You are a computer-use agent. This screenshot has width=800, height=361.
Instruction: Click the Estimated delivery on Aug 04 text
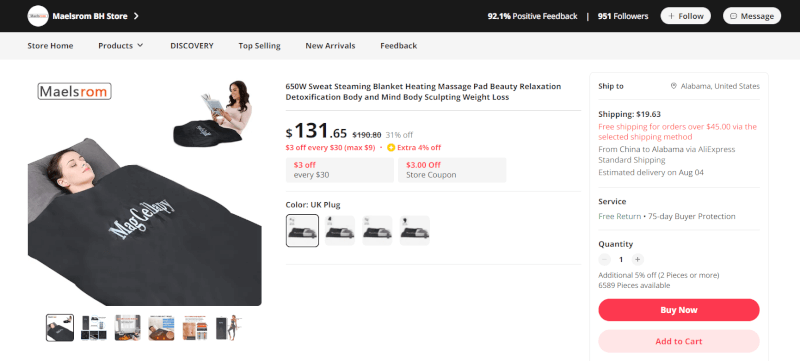(x=651, y=172)
